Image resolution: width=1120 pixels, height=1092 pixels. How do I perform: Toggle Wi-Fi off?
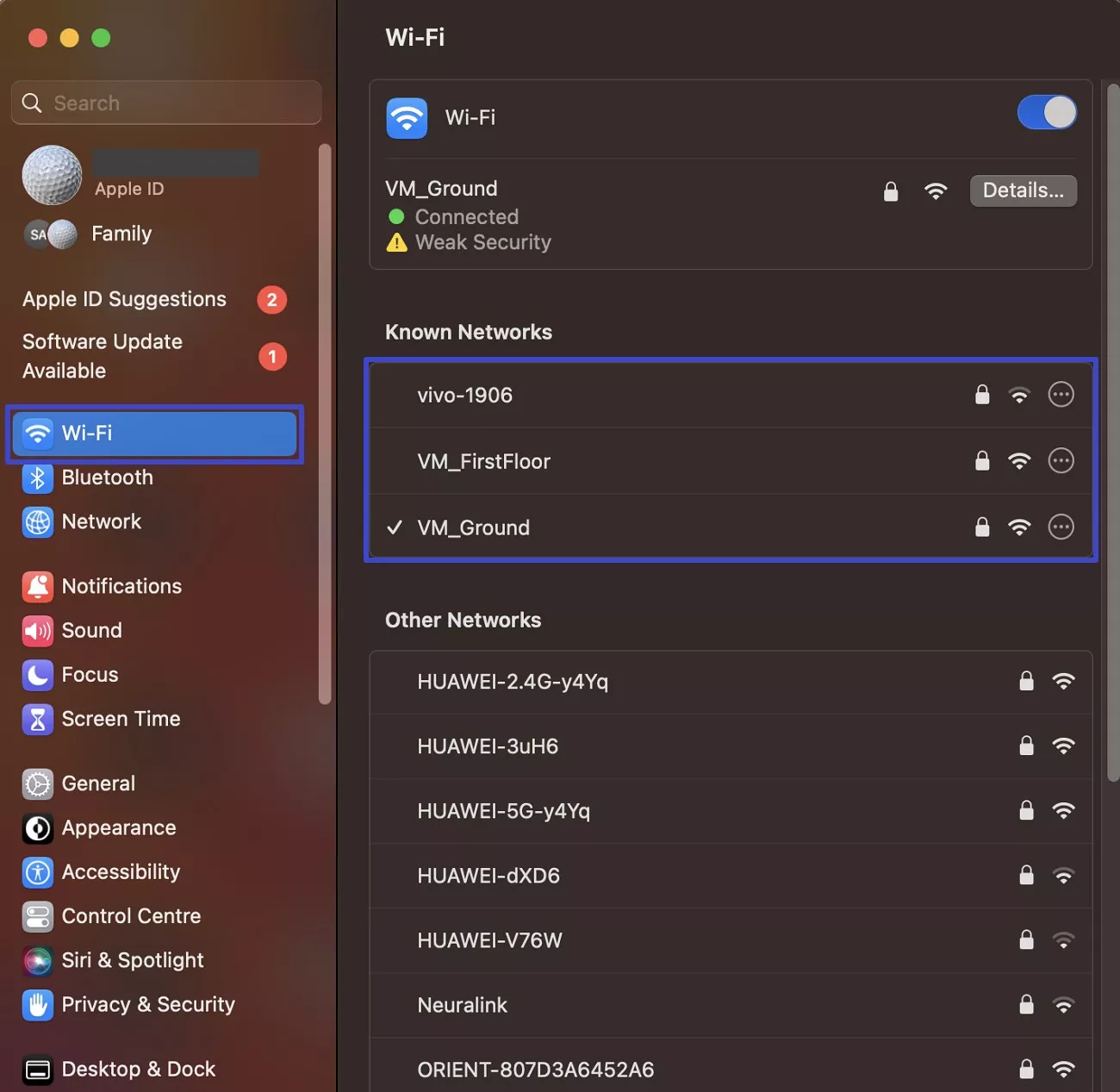1047,112
